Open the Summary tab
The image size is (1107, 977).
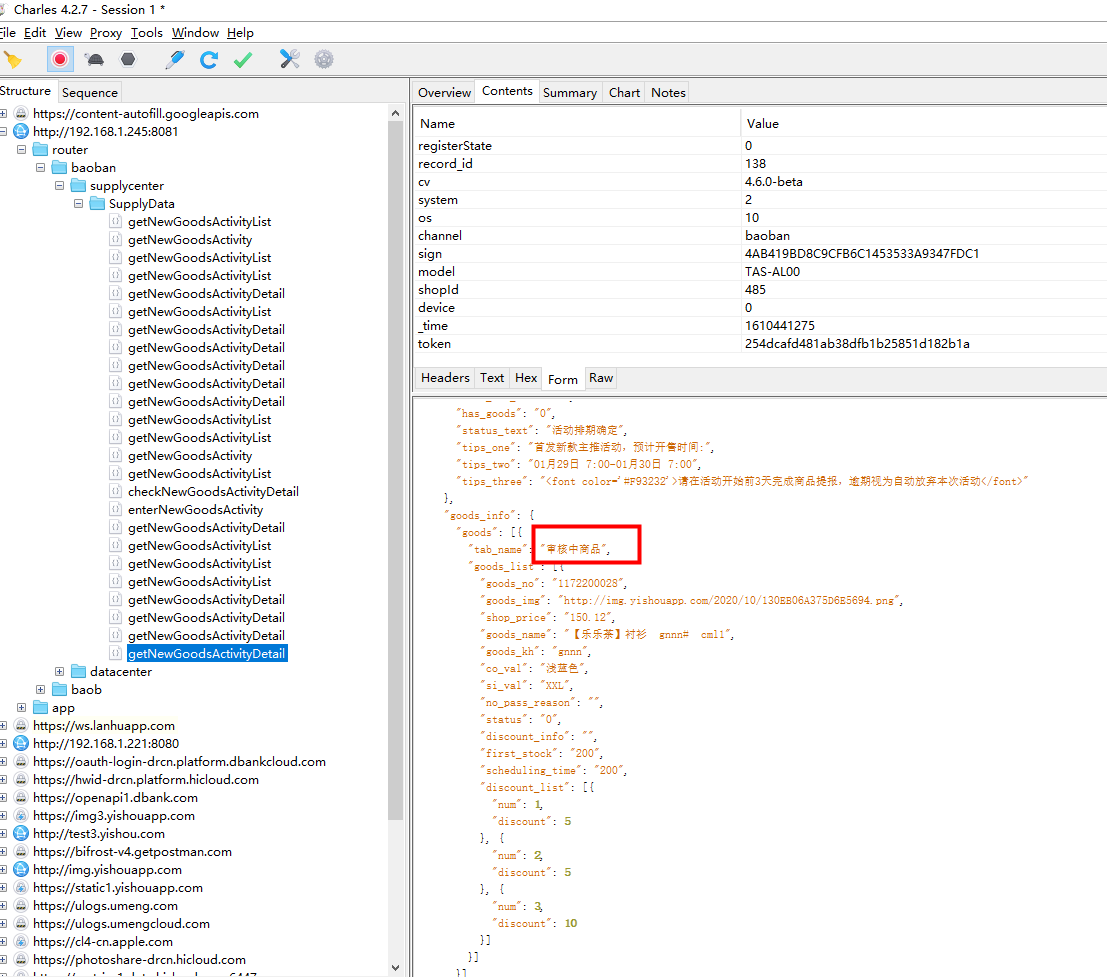[570, 92]
